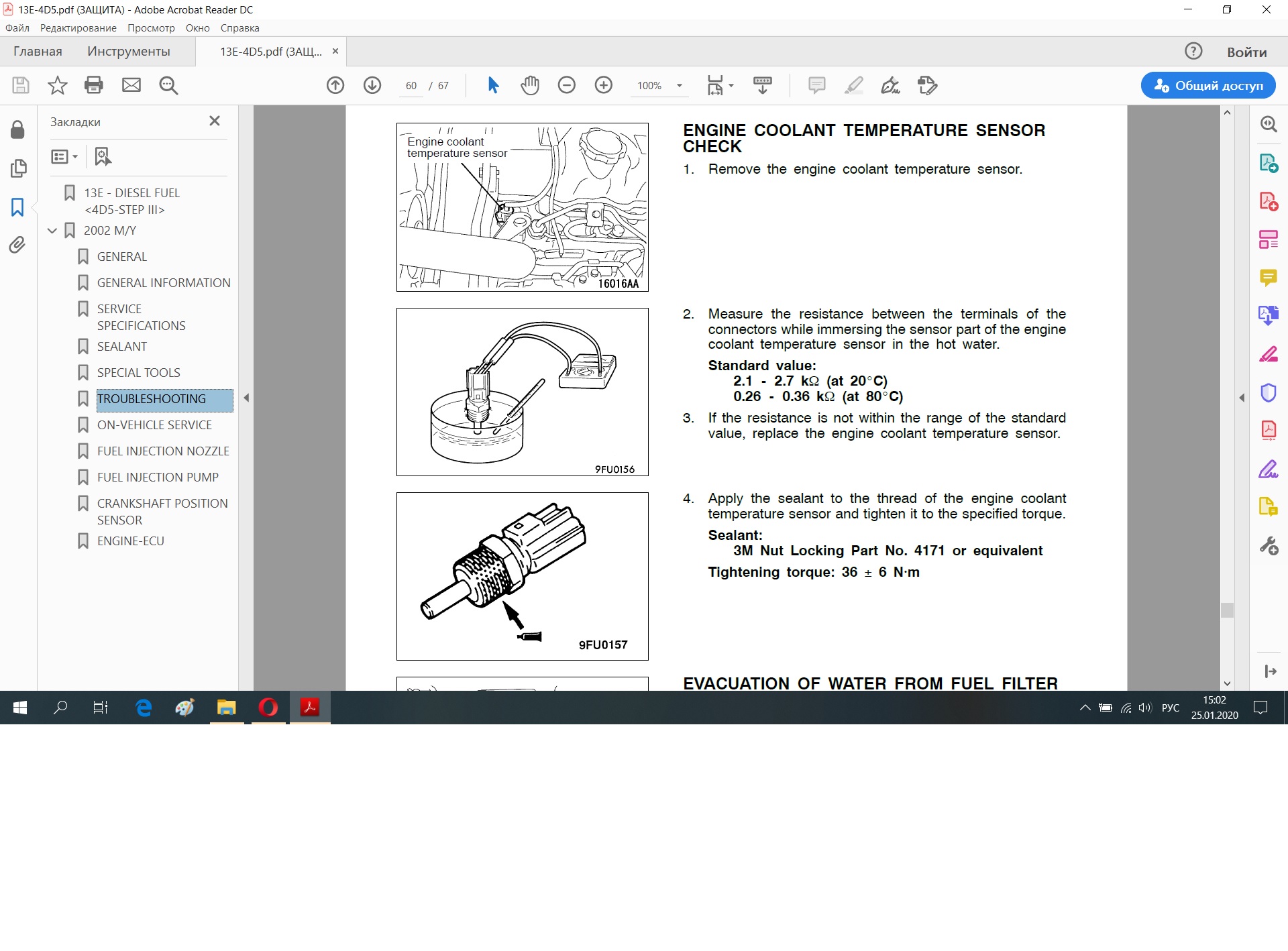Collapse the left navigation pane arrow
Image resolution: width=1288 pixels, height=951 pixels.
(246, 398)
